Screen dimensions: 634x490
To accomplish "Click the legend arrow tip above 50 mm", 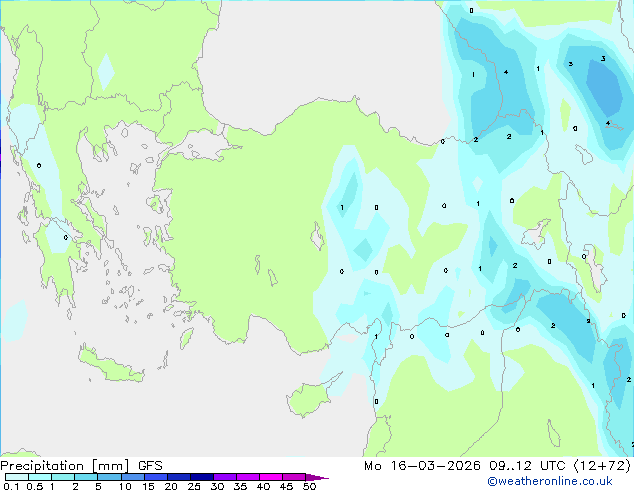I will 317,477.
